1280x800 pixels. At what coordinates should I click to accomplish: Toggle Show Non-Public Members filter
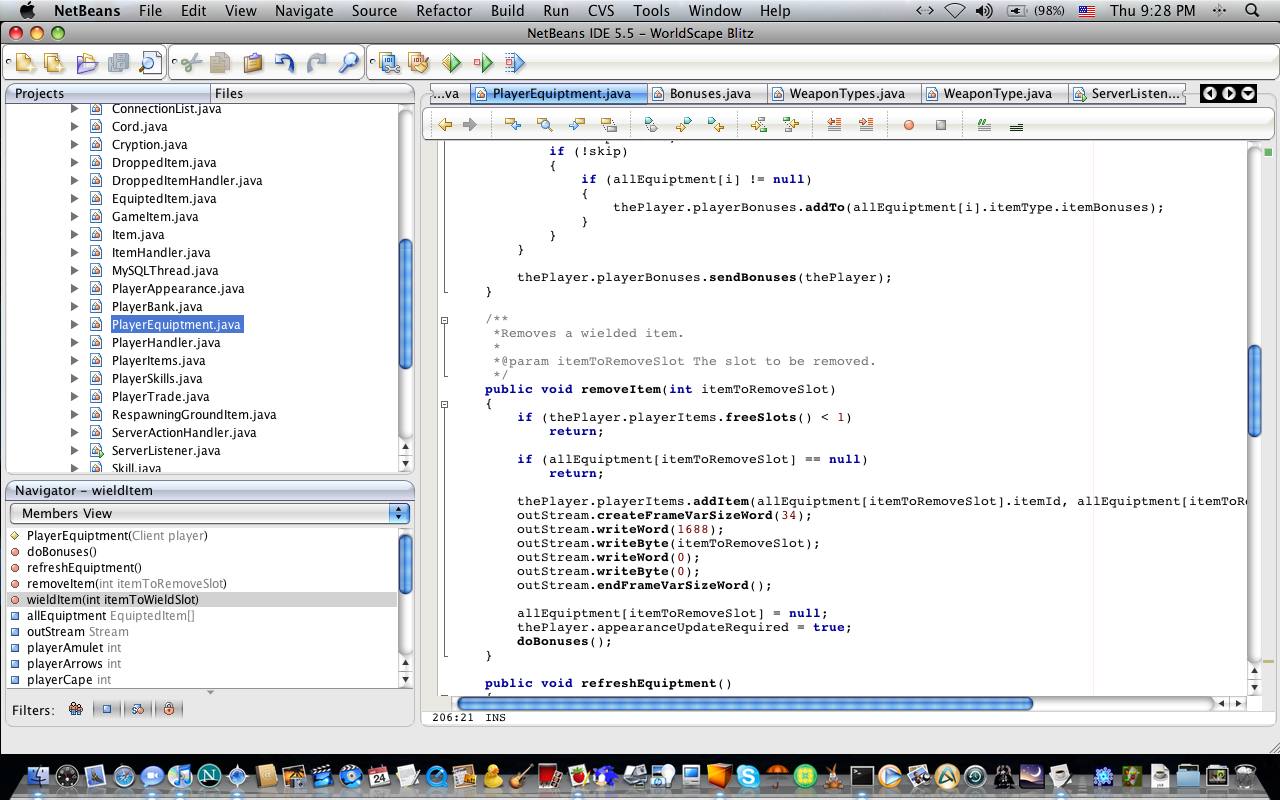click(169, 709)
